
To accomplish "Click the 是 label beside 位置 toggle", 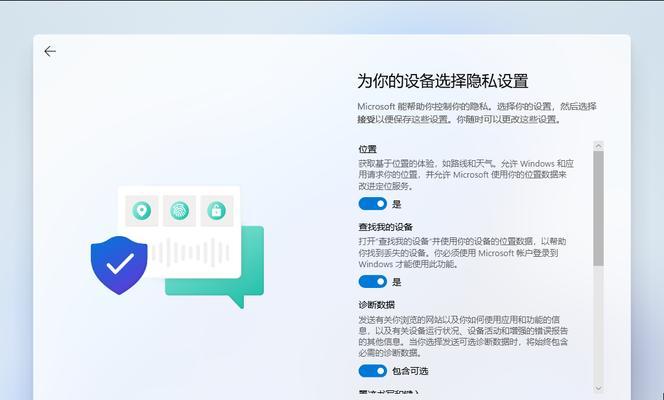I will coord(396,204).
